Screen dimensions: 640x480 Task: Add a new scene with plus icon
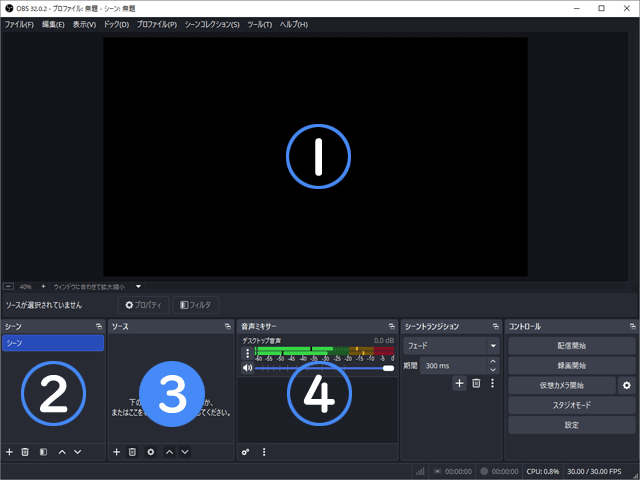9,452
